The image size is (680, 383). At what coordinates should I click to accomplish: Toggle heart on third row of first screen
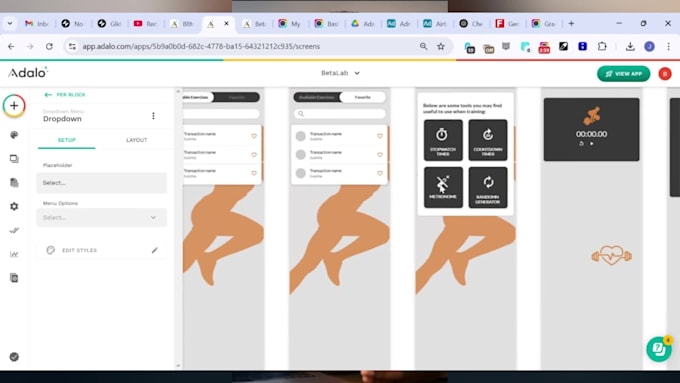pos(254,173)
